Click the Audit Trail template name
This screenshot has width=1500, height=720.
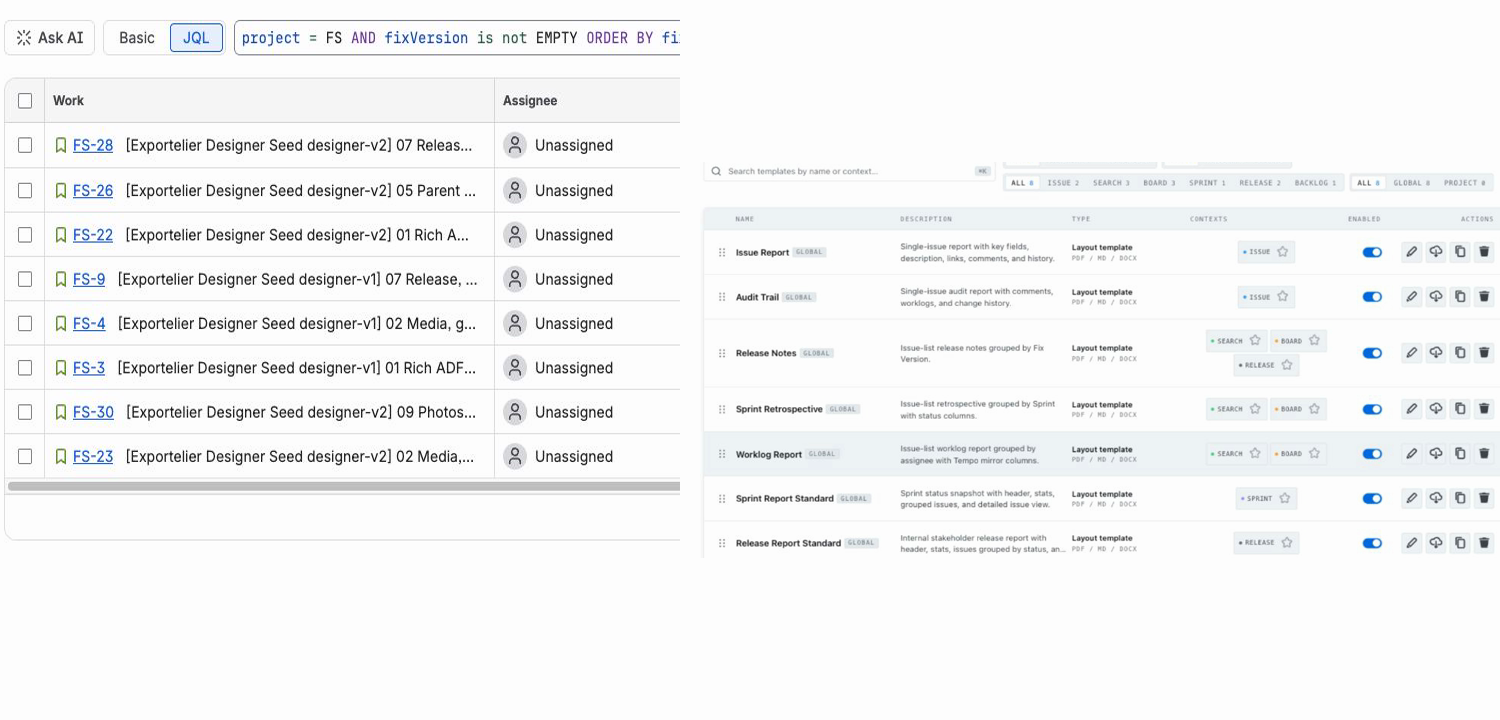757,297
